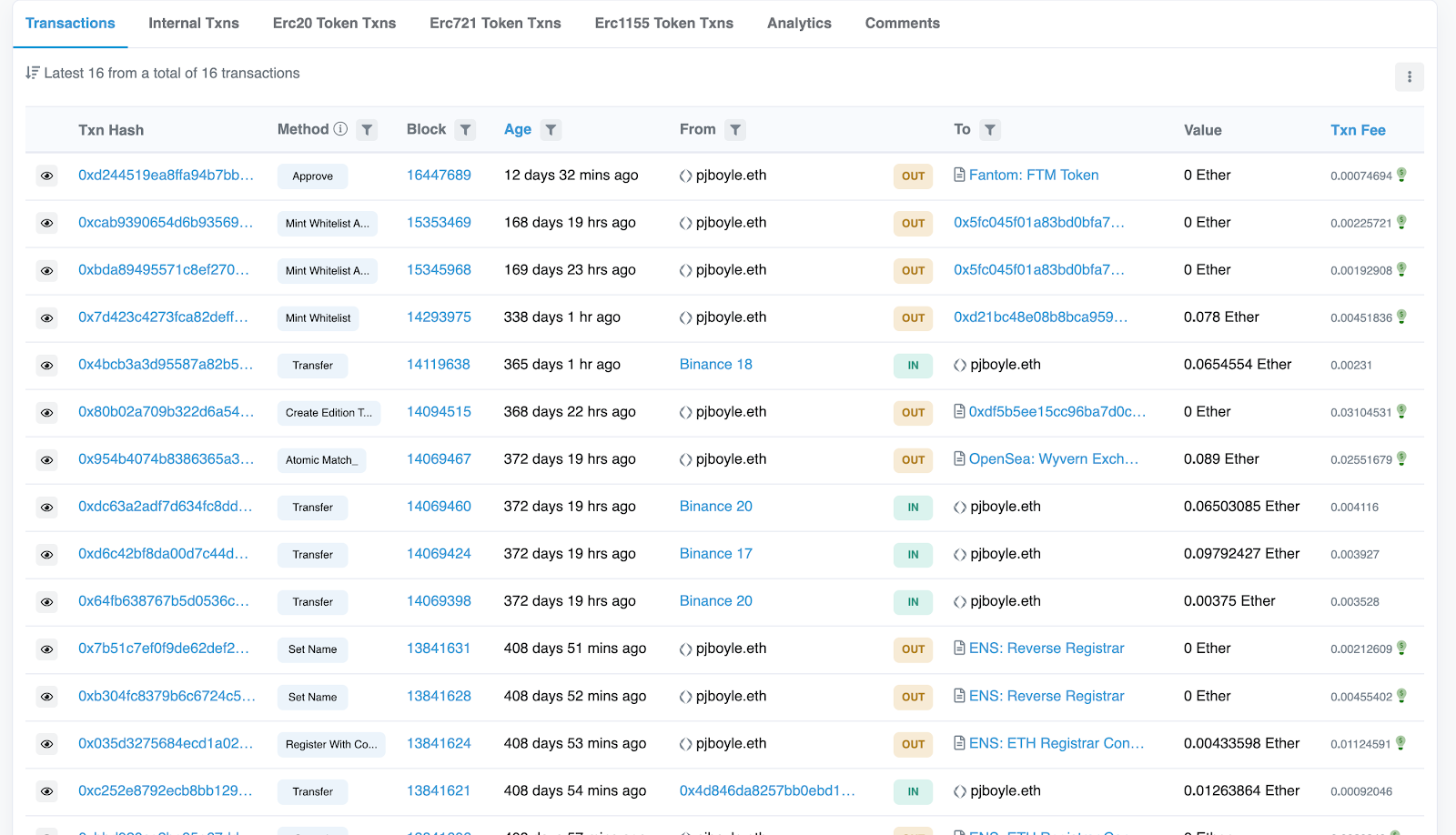Open block 16447689 link
The image size is (1456, 835).
(x=439, y=175)
